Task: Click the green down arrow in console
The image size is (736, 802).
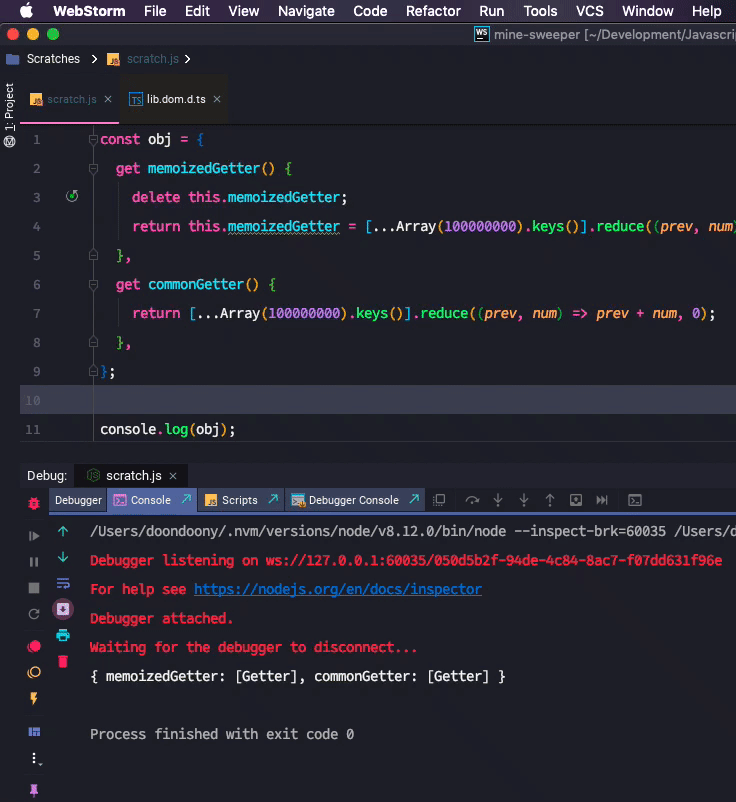Action: (x=63, y=557)
